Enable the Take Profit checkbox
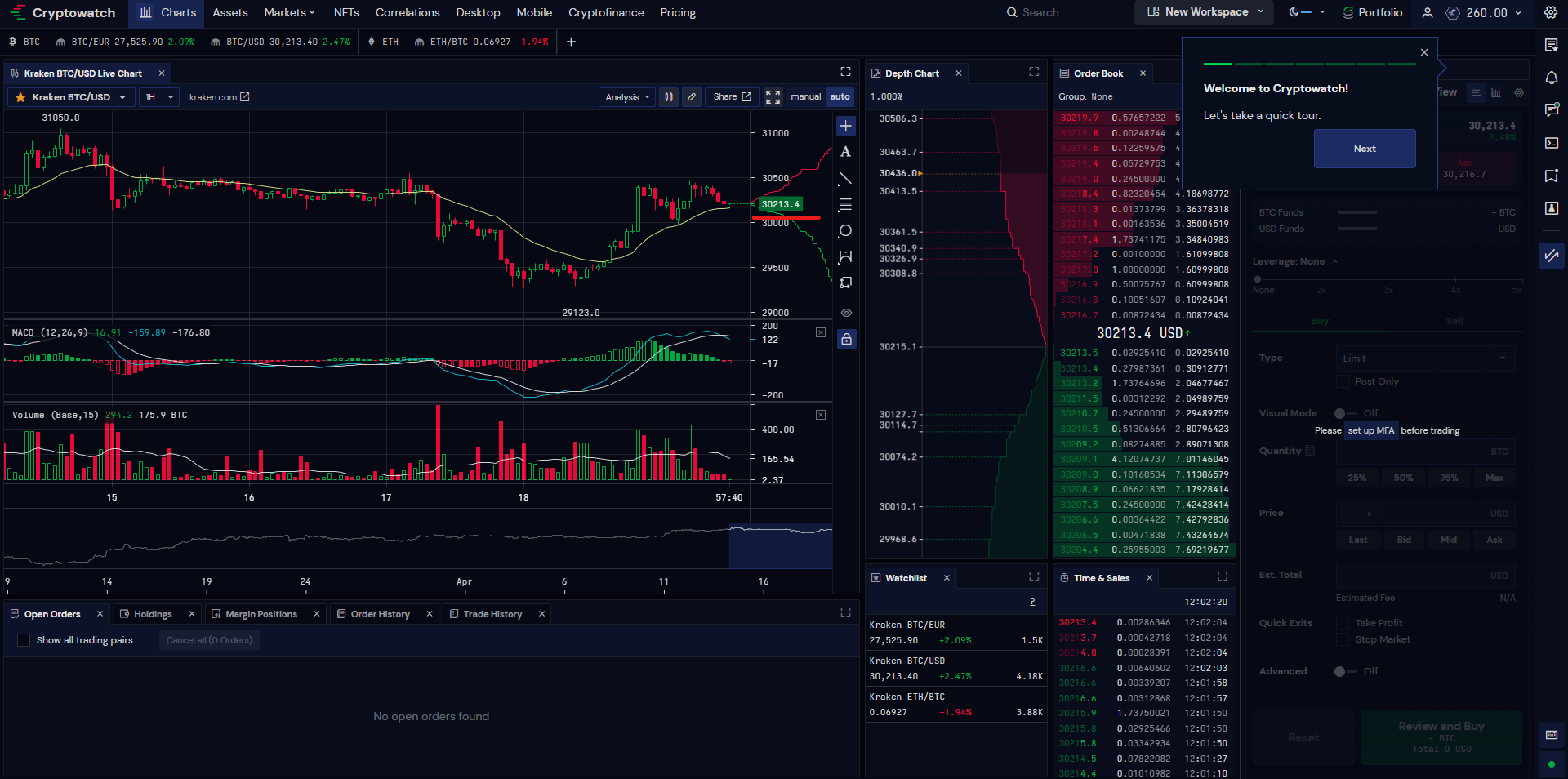The height and width of the screenshot is (779, 1568). 1342,623
